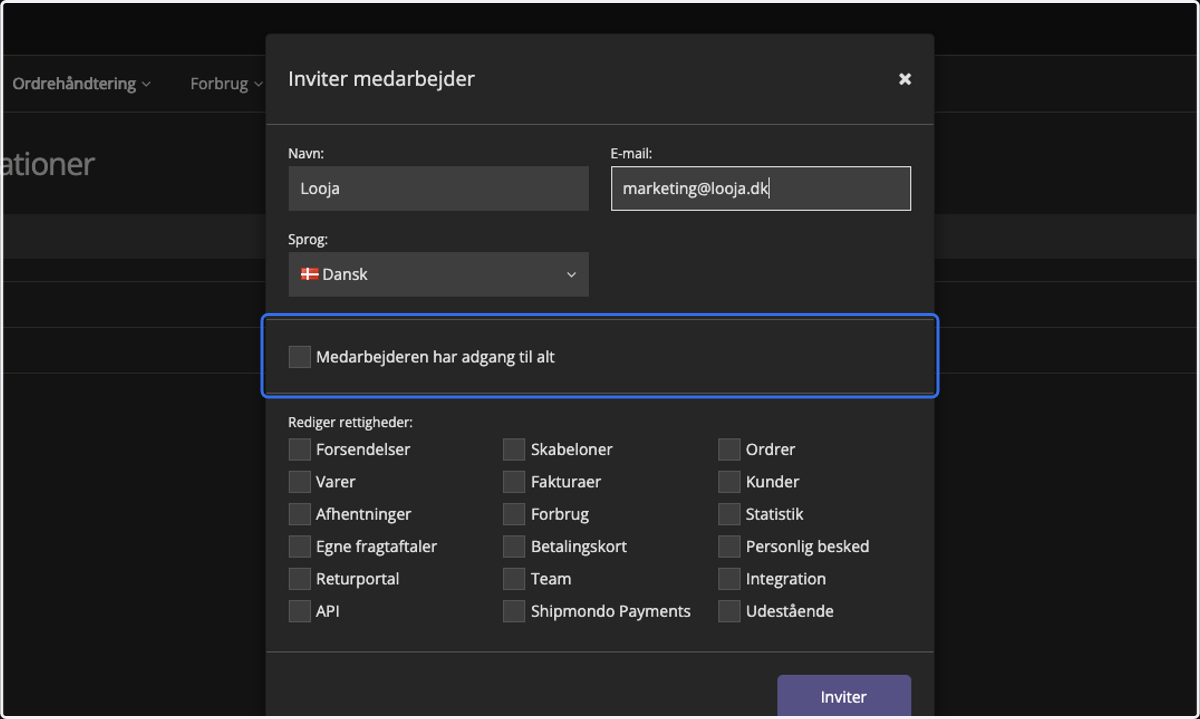This screenshot has width=1200, height=719.
Task: Check the Integration checkbox
Action: [x=729, y=578]
